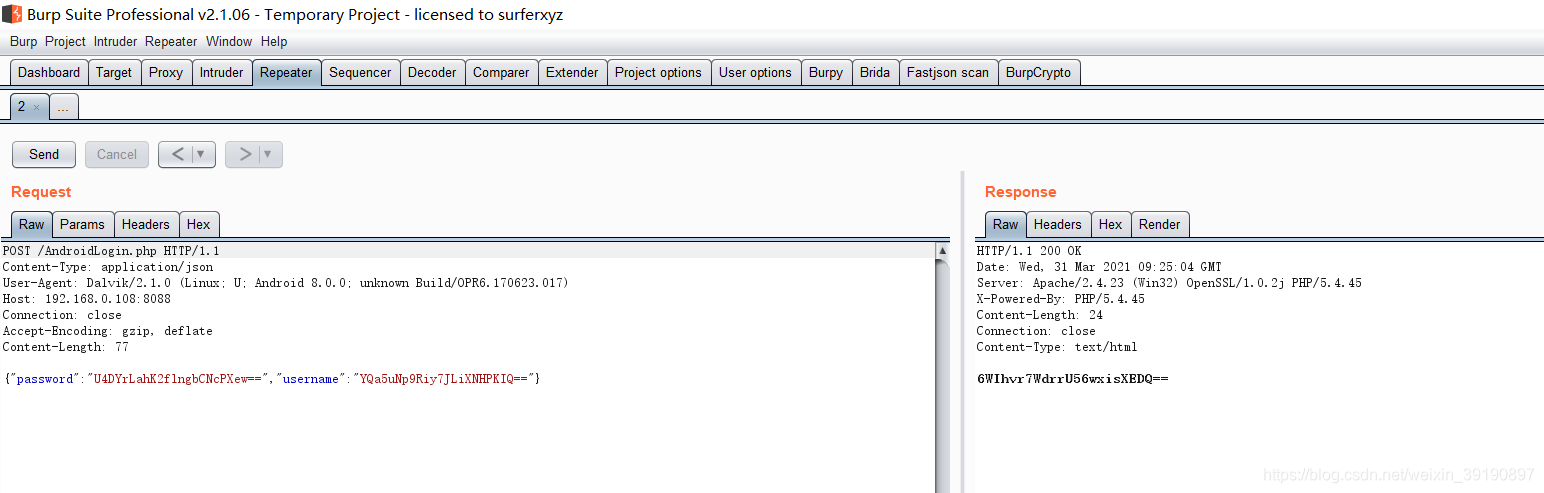Open the Project menu
Screen dimensions: 1544x493
click(66, 41)
